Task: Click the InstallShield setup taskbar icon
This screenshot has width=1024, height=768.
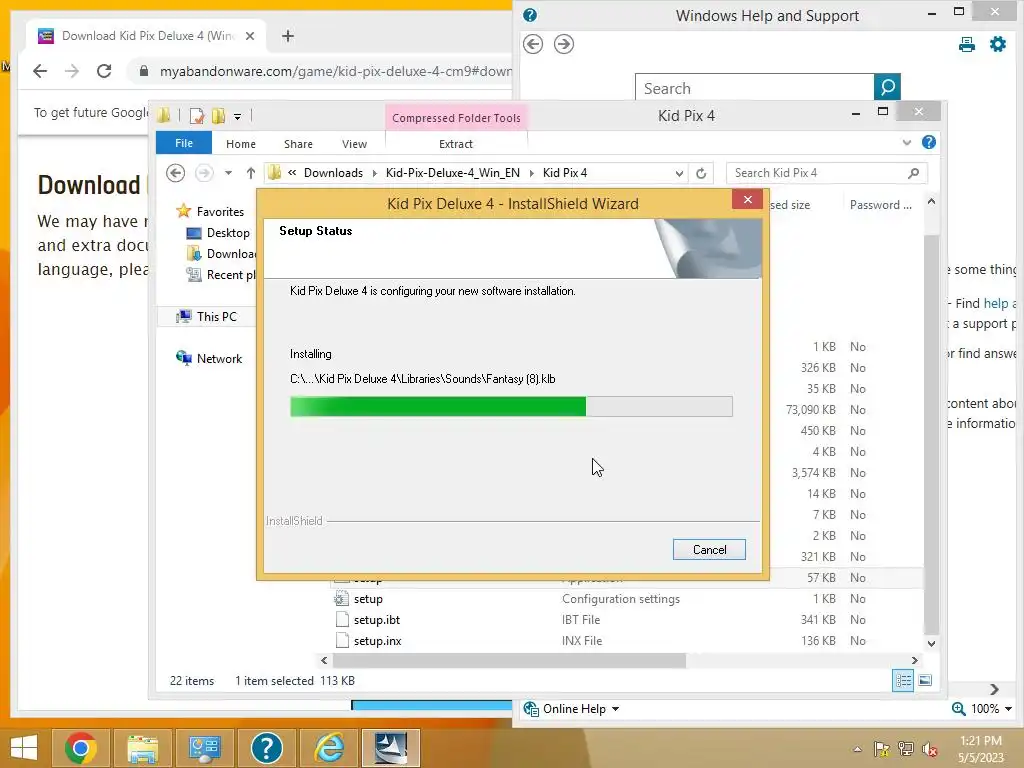Action: tap(391, 748)
